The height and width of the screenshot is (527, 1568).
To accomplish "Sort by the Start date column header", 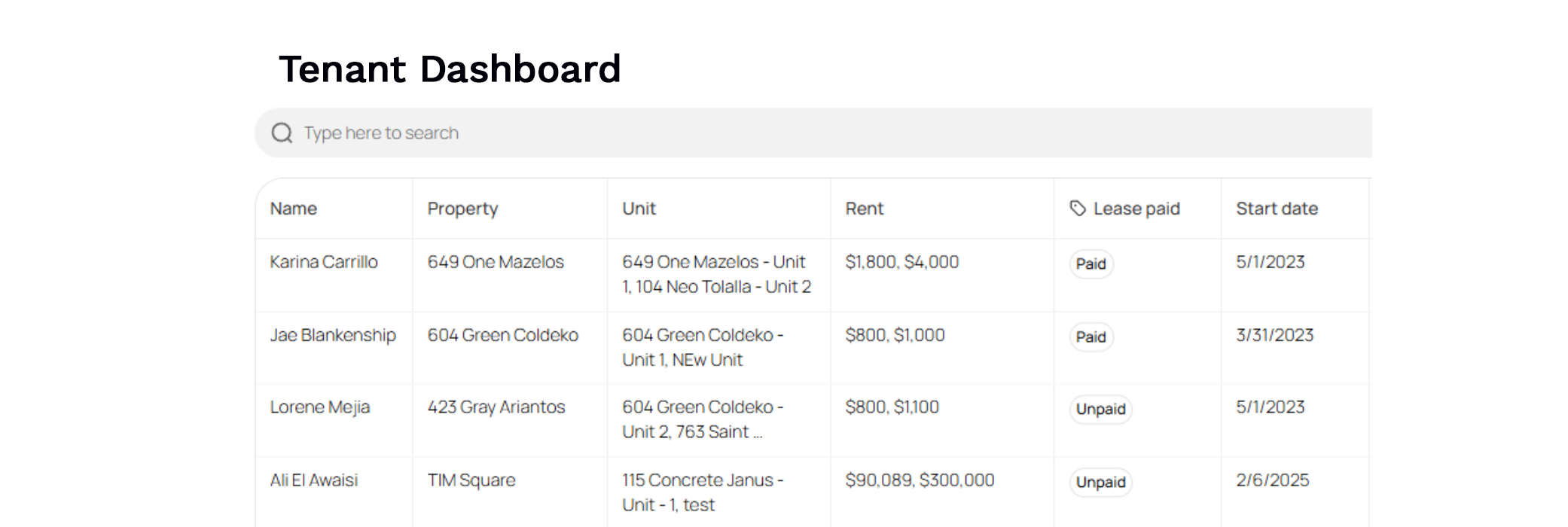I will point(1277,209).
